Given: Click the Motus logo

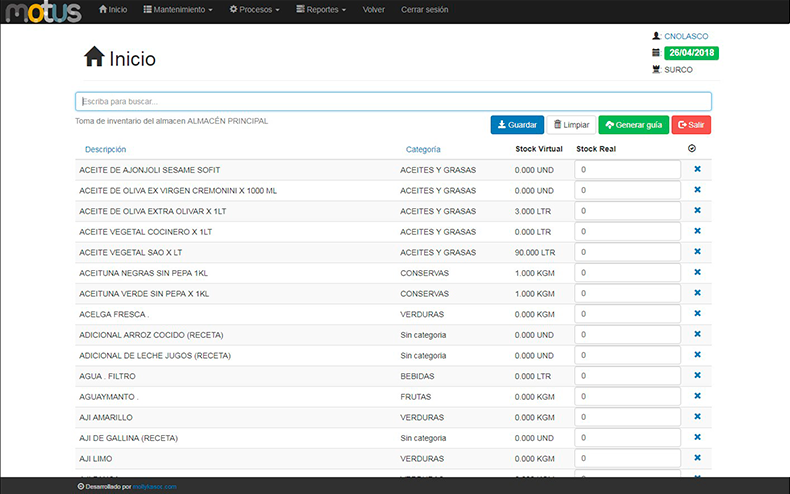Looking at the screenshot, I should (42, 10).
